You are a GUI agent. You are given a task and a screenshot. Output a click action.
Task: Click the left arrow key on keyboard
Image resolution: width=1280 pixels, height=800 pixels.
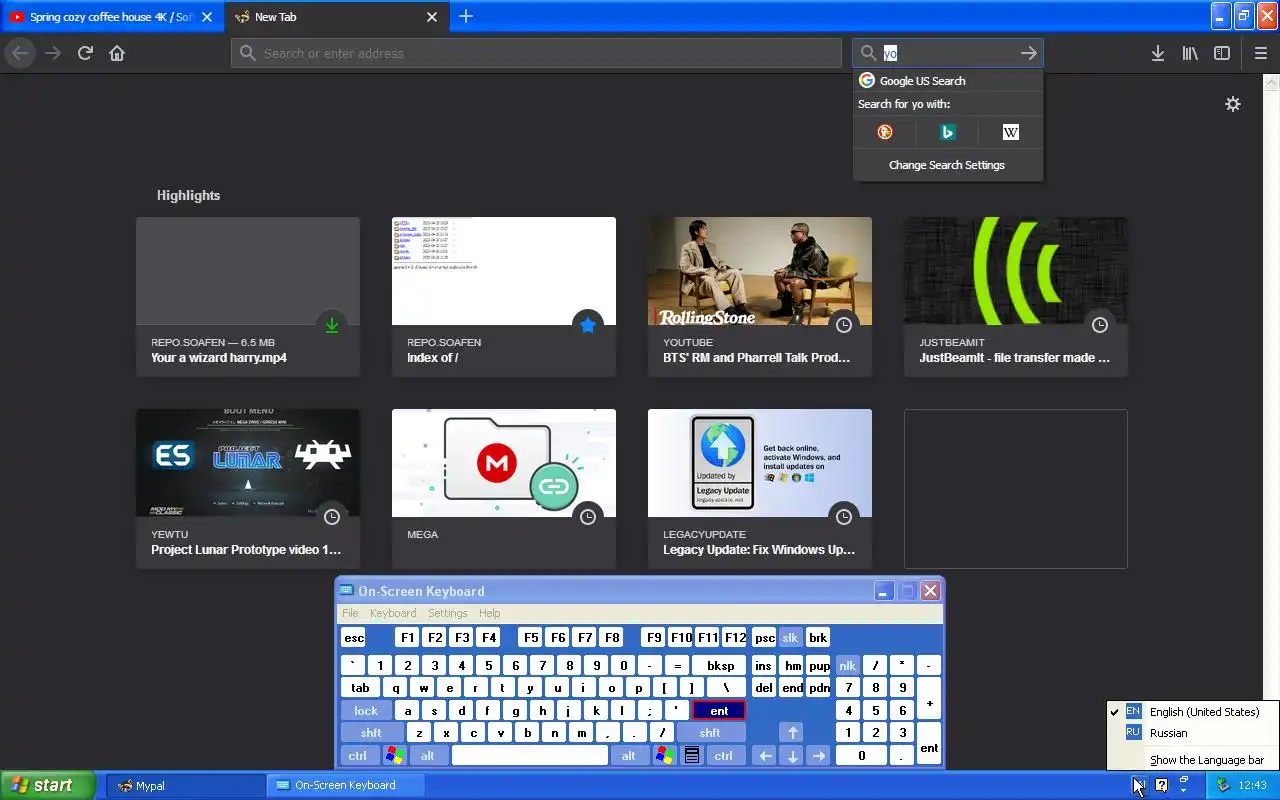click(x=766, y=756)
